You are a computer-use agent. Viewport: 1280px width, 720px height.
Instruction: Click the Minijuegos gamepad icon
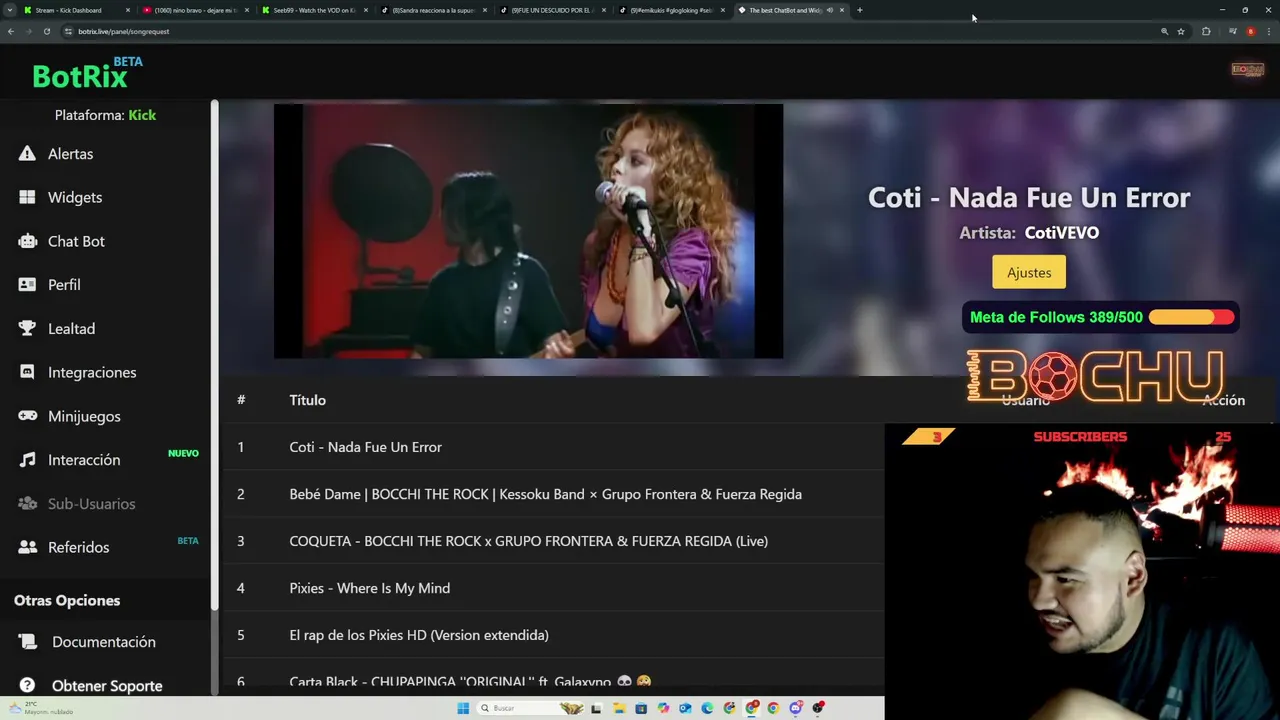click(x=27, y=416)
